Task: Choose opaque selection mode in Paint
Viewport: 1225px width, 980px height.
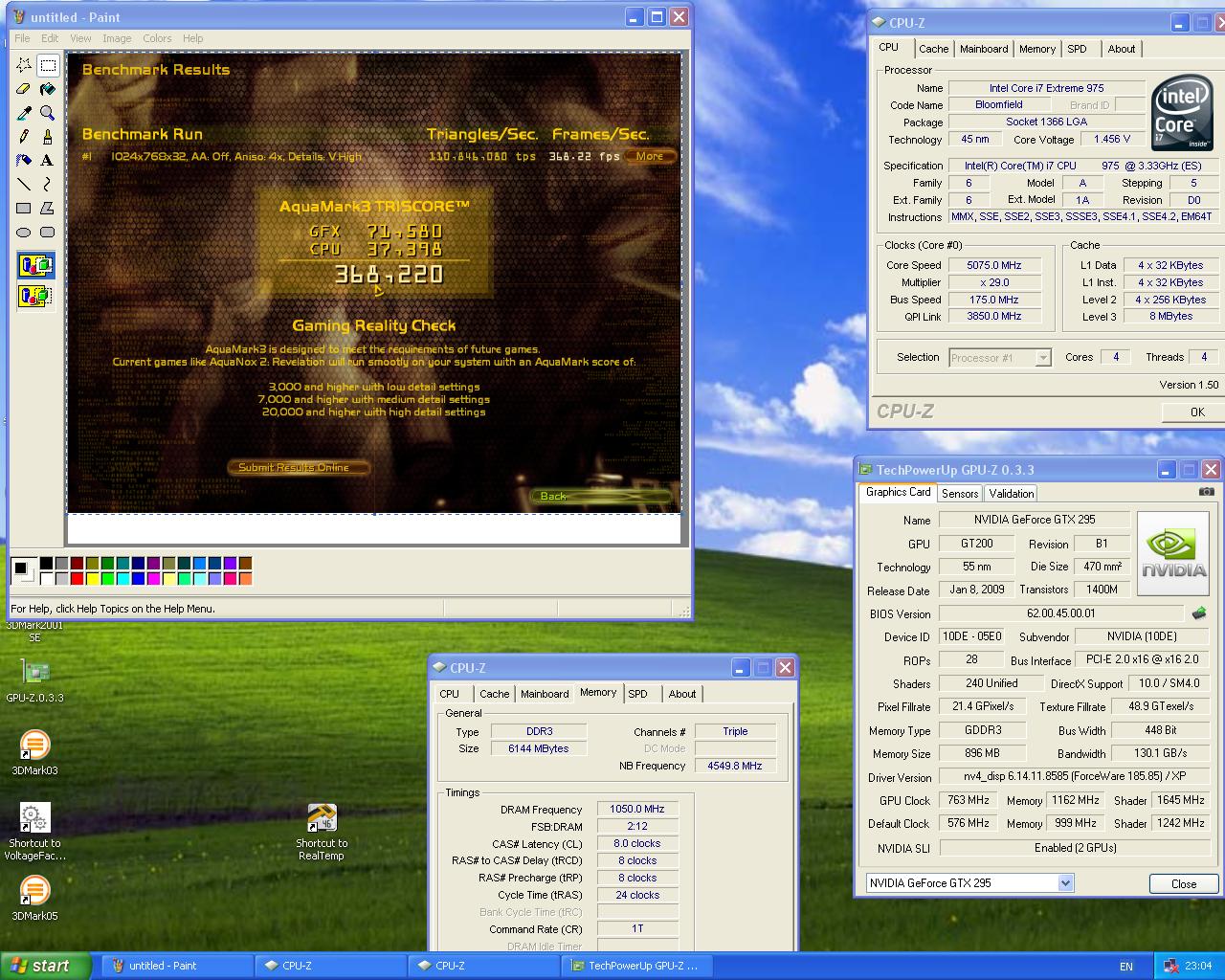Action: point(36,265)
